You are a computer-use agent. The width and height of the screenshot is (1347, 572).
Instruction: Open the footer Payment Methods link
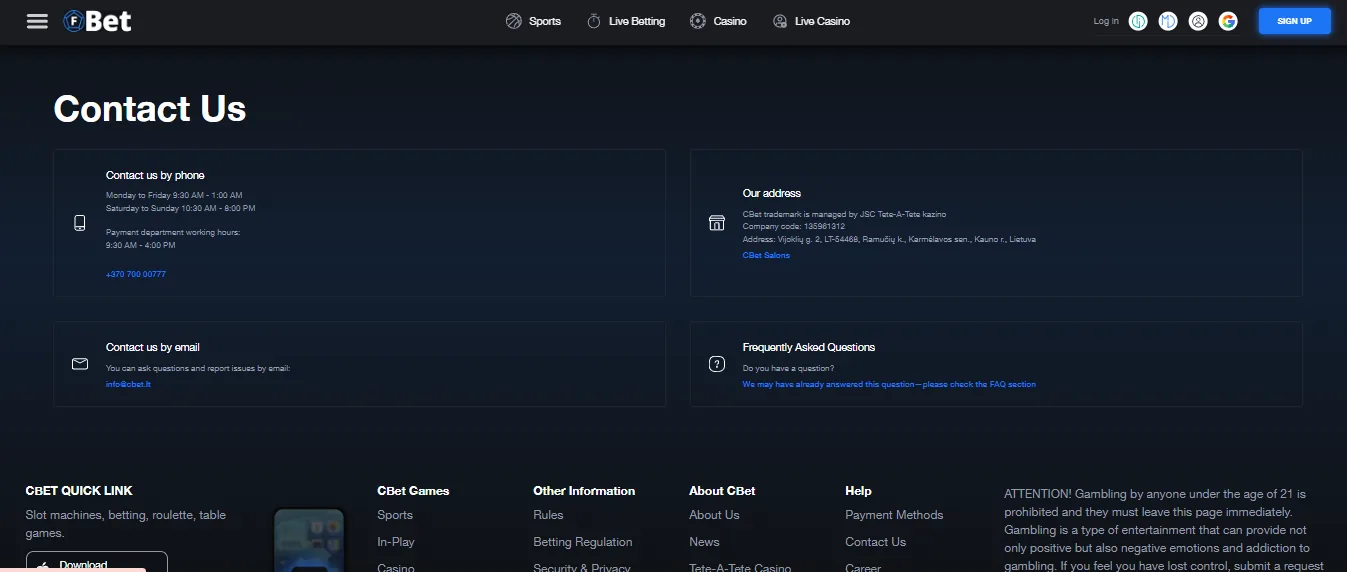tap(894, 515)
